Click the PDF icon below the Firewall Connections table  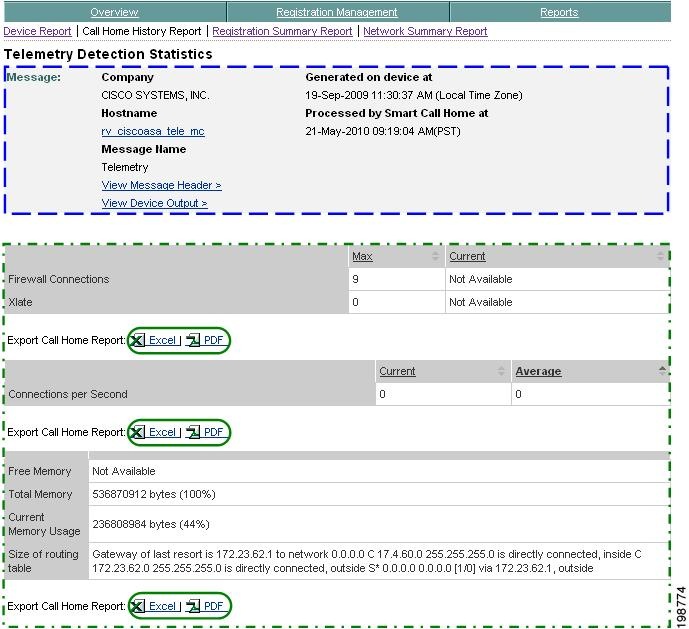pos(194,341)
